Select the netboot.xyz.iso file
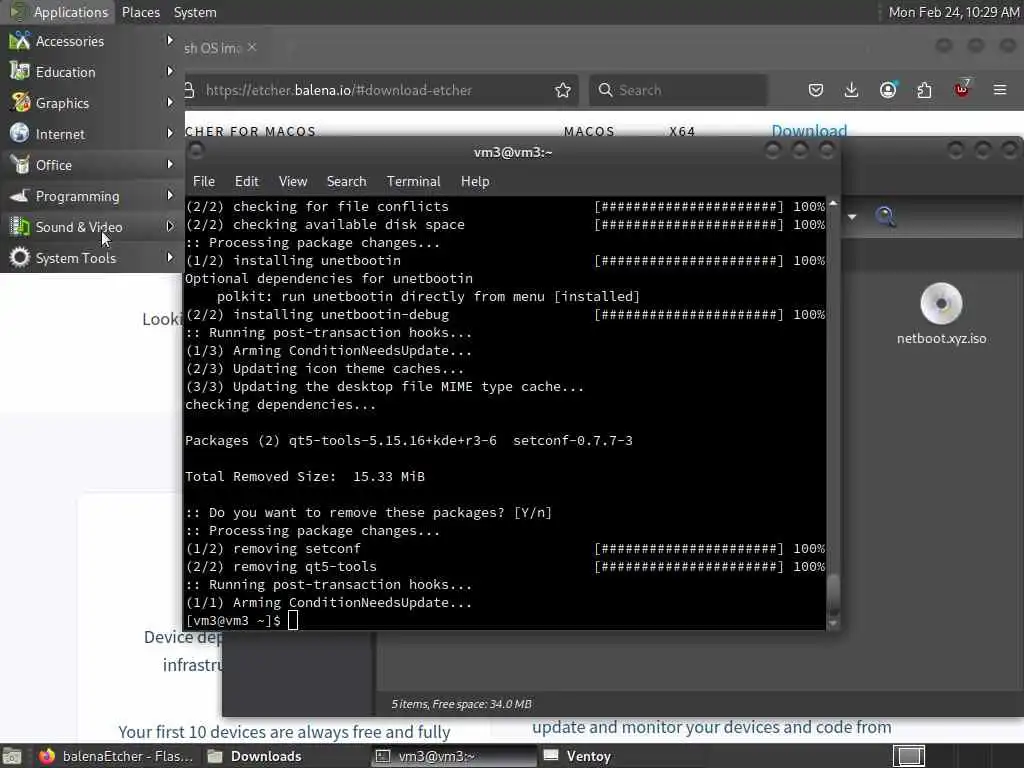Screen dimensions: 1024x768 pos(941,314)
